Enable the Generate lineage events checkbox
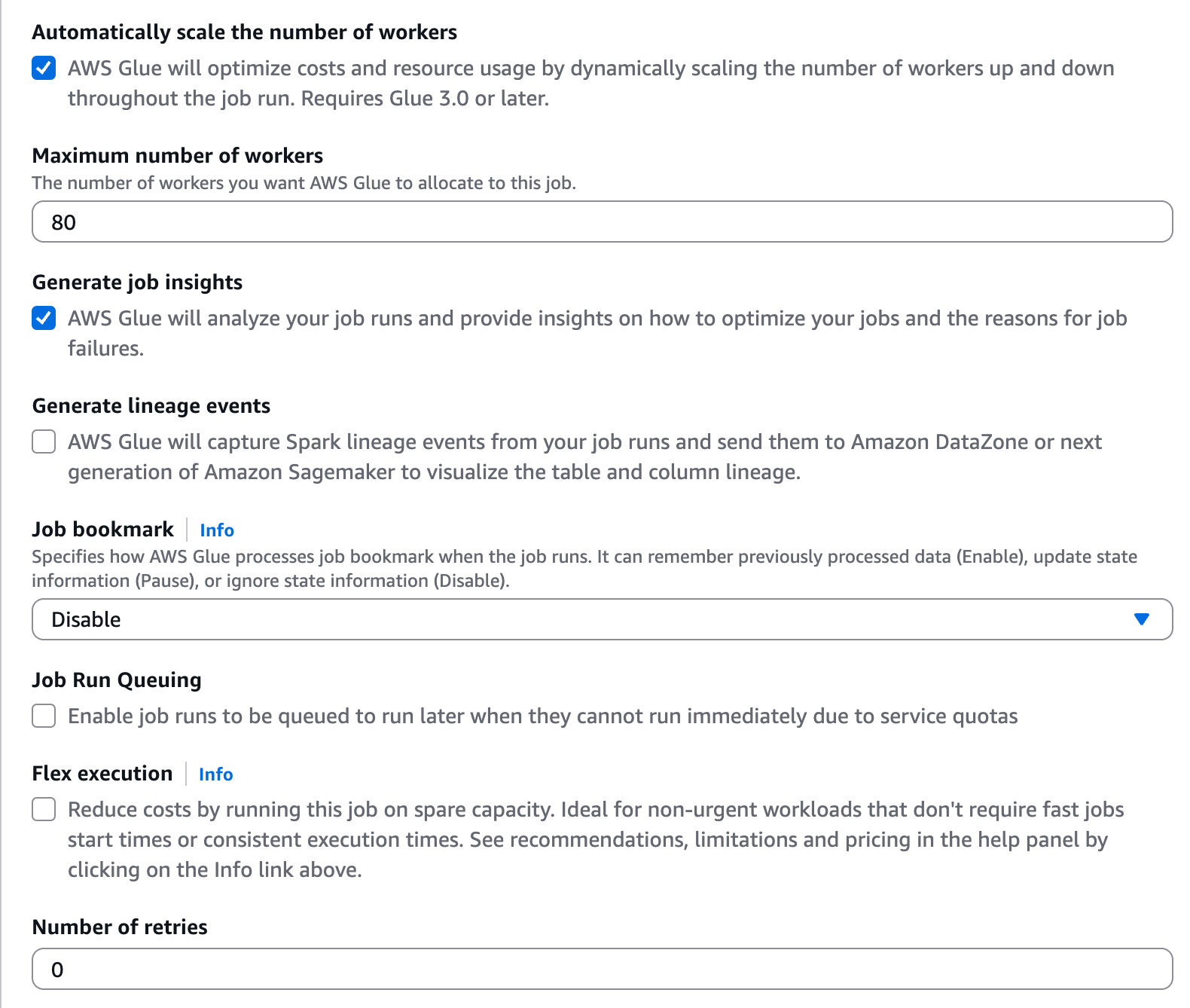Screen dimensions: 1190x1008 [x=44, y=441]
